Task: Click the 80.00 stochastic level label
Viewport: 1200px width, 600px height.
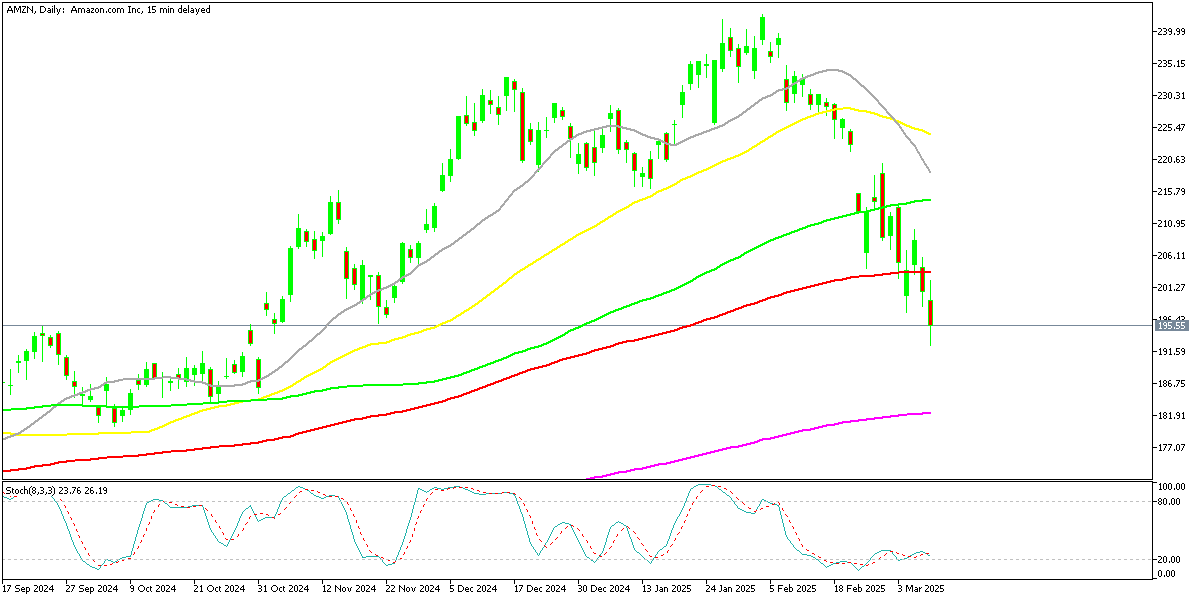Action: pos(1168,502)
